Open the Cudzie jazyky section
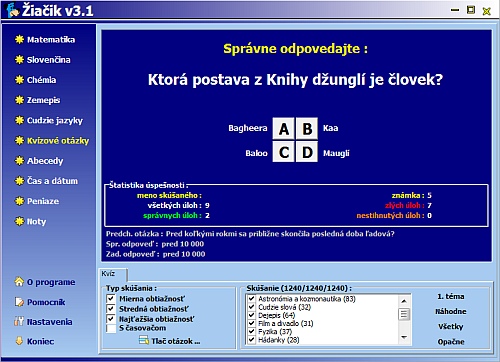 click(x=55, y=120)
